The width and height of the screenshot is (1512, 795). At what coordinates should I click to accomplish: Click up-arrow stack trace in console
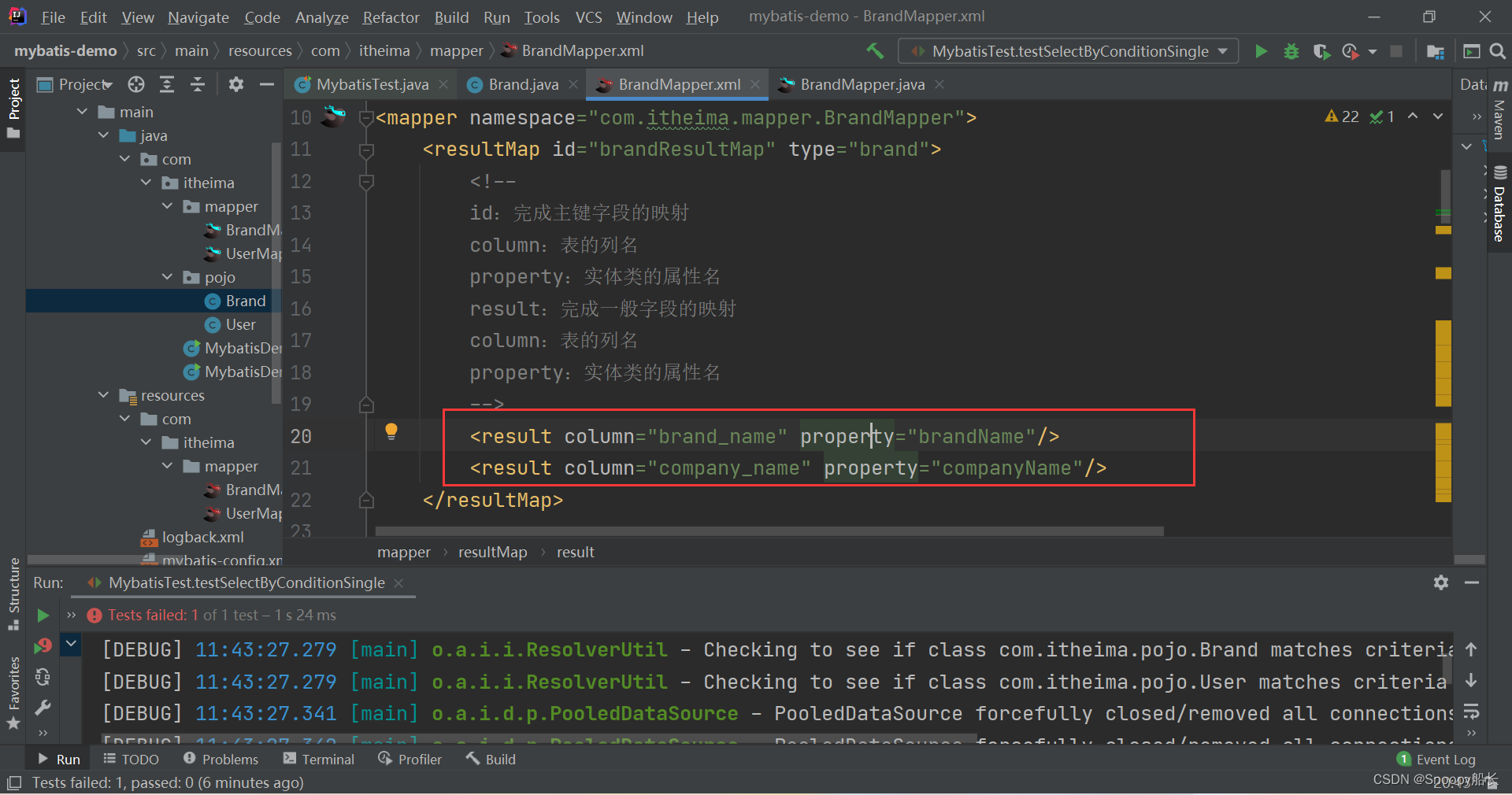pos(1471,649)
